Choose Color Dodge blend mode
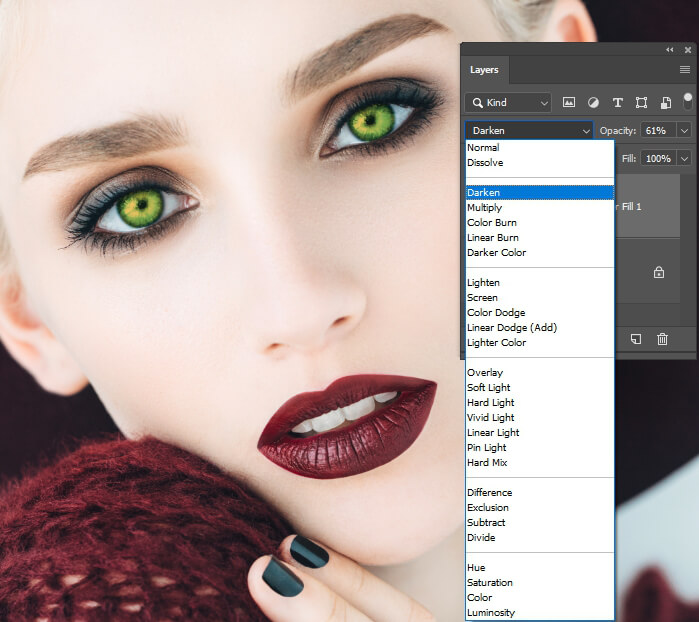 (540, 313)
